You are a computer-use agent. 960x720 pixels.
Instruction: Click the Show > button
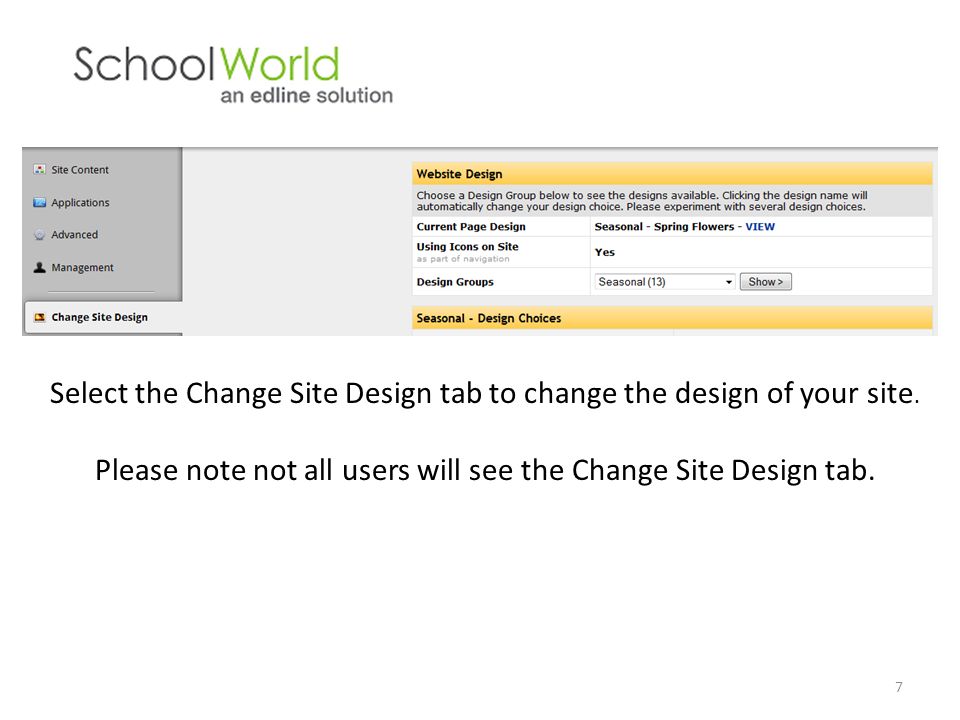point(765,282)
